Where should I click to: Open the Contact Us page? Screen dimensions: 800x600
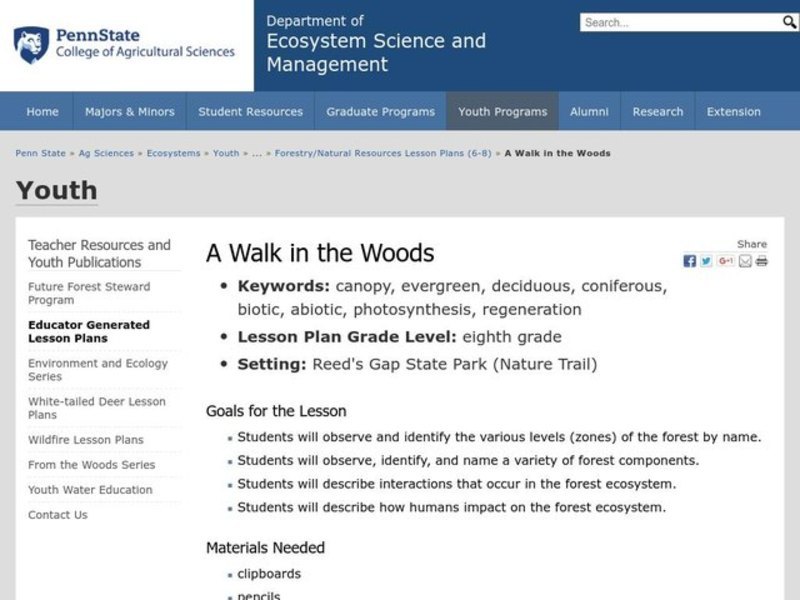coord(58,515)
